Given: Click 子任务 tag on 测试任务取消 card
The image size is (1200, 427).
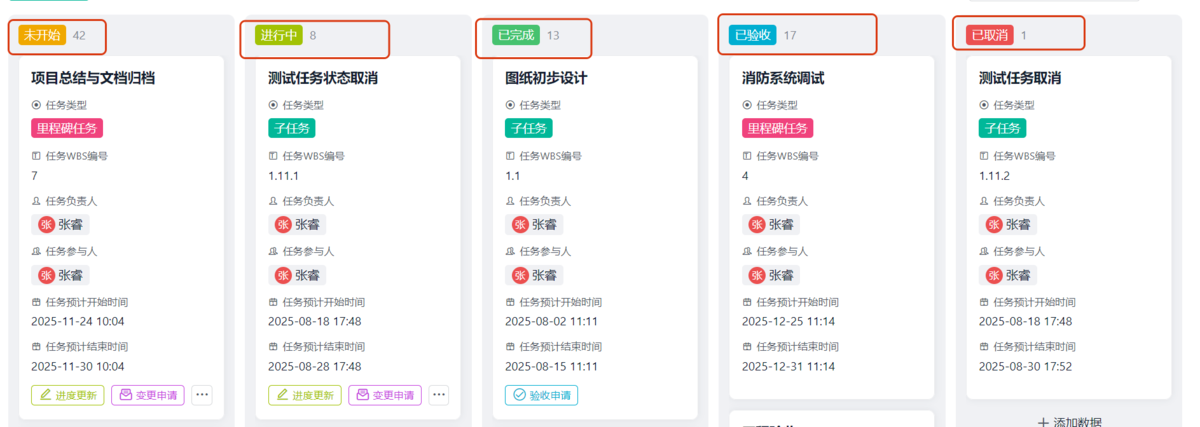Looking at the screenshot, I should [1003, 128].
